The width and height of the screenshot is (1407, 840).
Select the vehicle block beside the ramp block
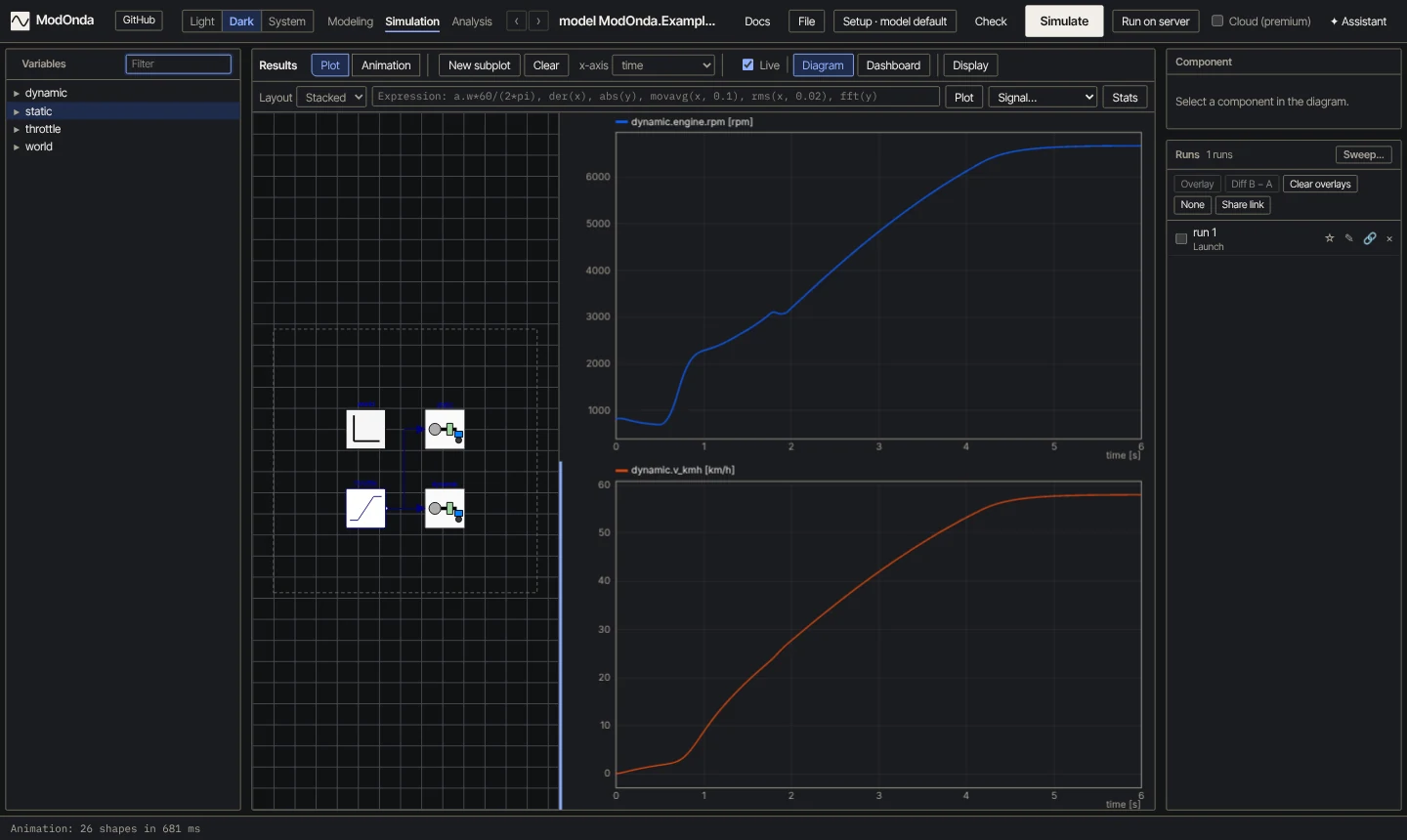[x=445, y=508]
